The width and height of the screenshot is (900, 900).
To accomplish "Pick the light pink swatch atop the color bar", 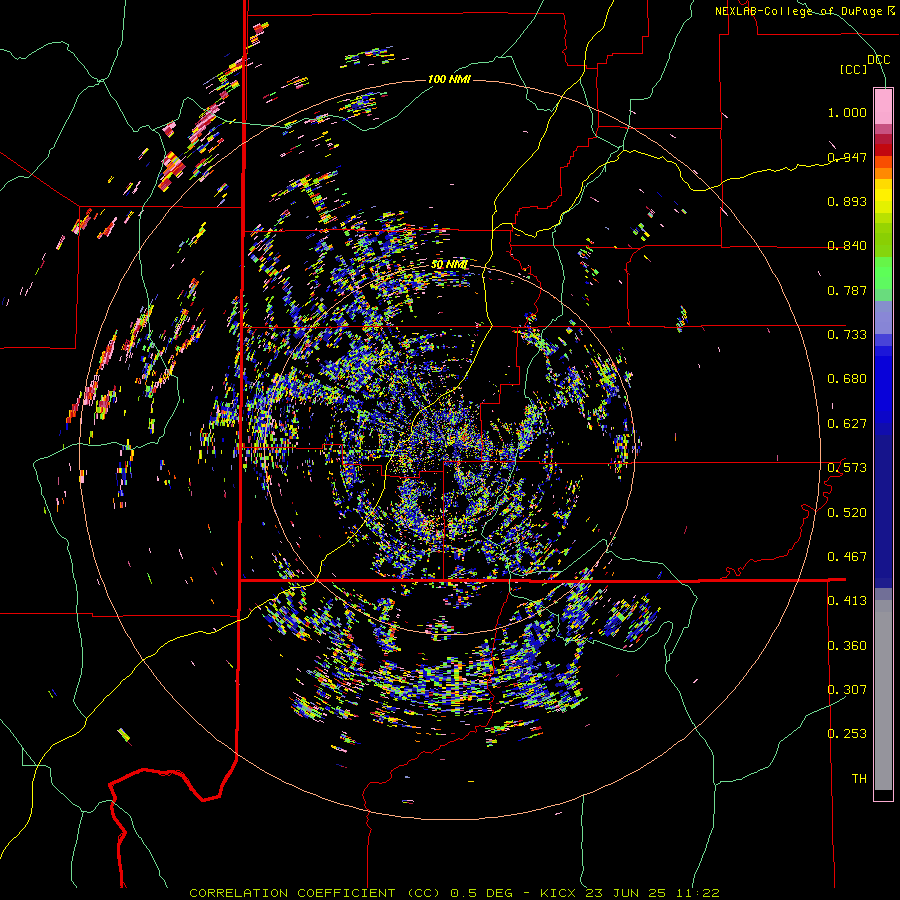I will coord(883,106).
